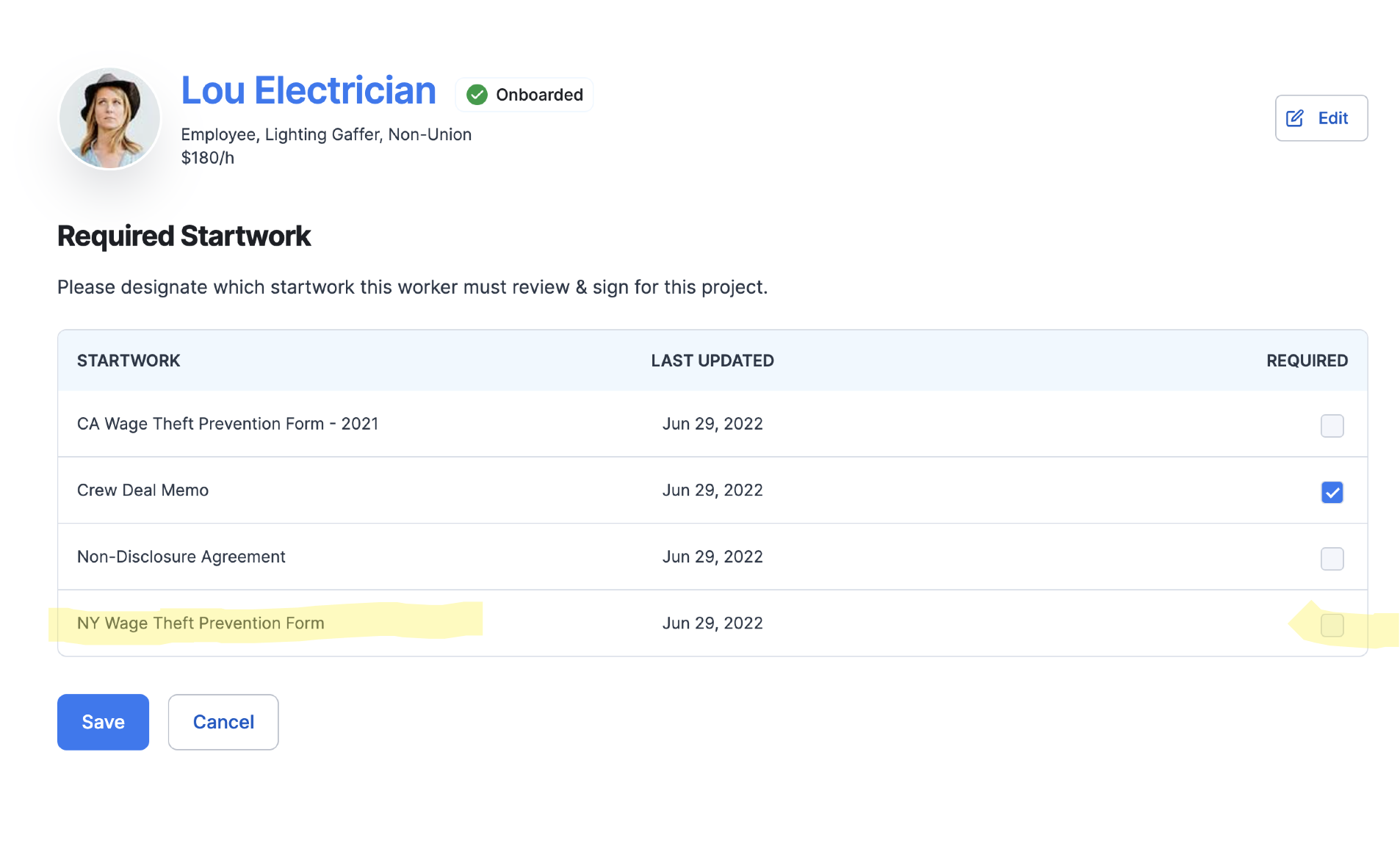Click the Non-Disclosure Agreement document name

(x=181, y=557)
